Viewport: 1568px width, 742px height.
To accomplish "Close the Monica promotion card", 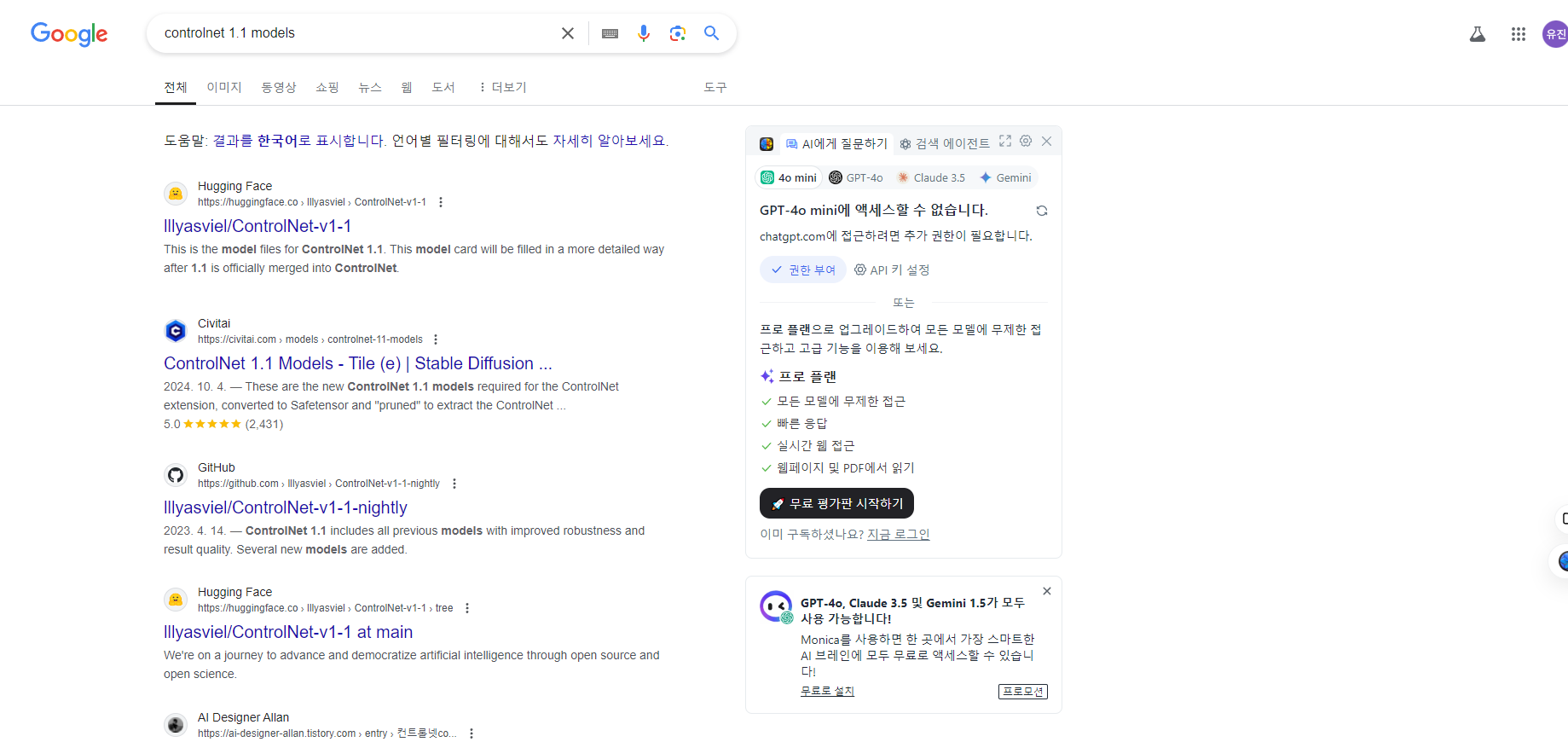I will click(1047, 591).
